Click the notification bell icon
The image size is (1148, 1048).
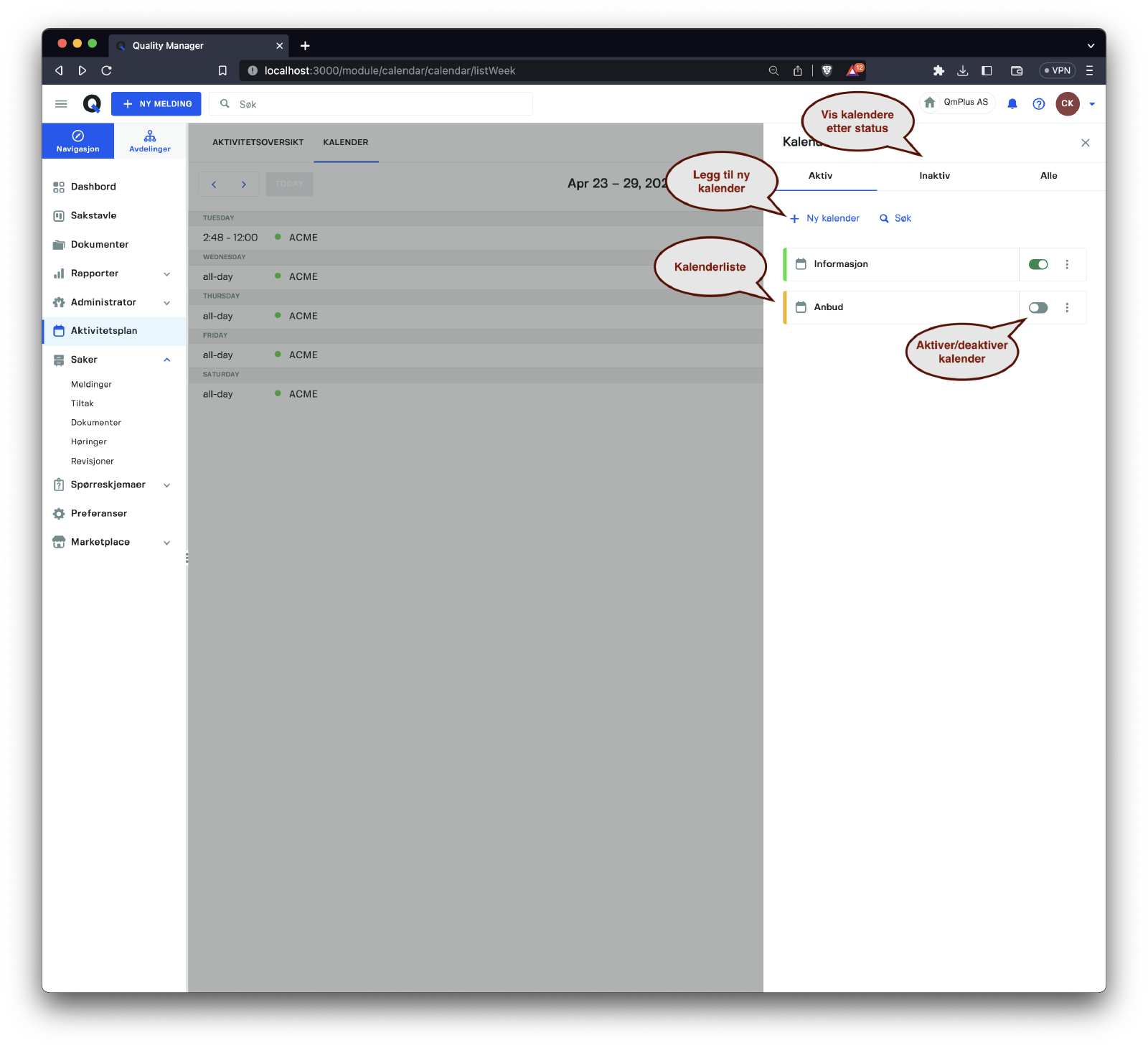click(x=1012, y=104)
